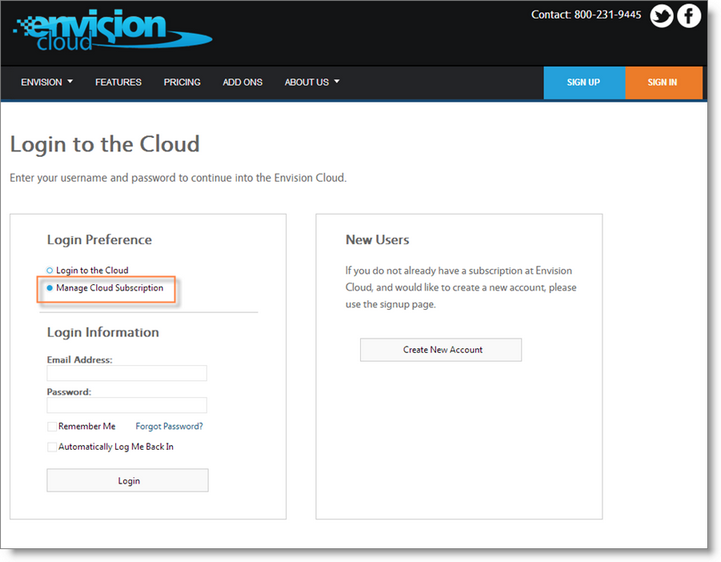The height and width of the screenshot is (562, 721).
Task: Focus the Password input field
Action: point(127,405)
